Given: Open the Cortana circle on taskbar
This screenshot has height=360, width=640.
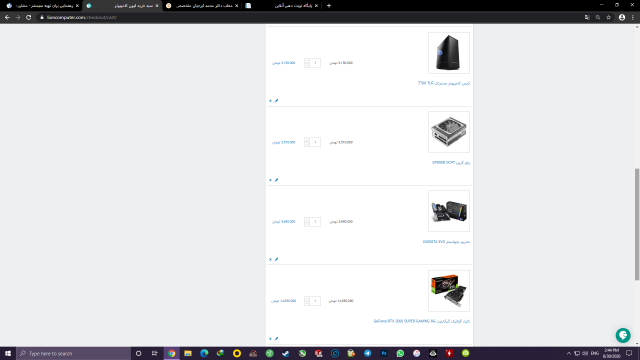Looking at the screenshot, I should point(138,353).
